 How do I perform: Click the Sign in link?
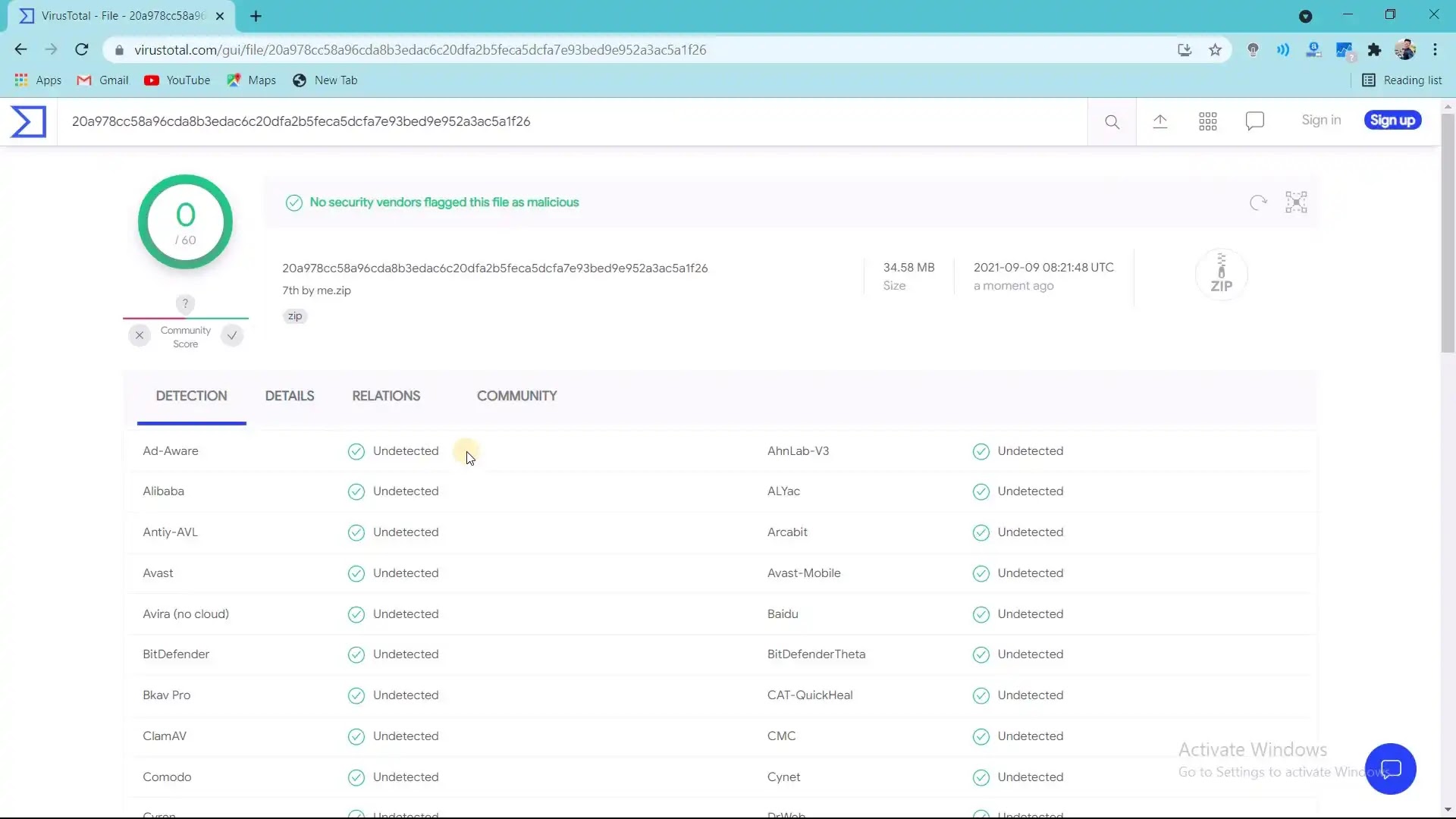pyautogui.click(x=1321, y=121)
